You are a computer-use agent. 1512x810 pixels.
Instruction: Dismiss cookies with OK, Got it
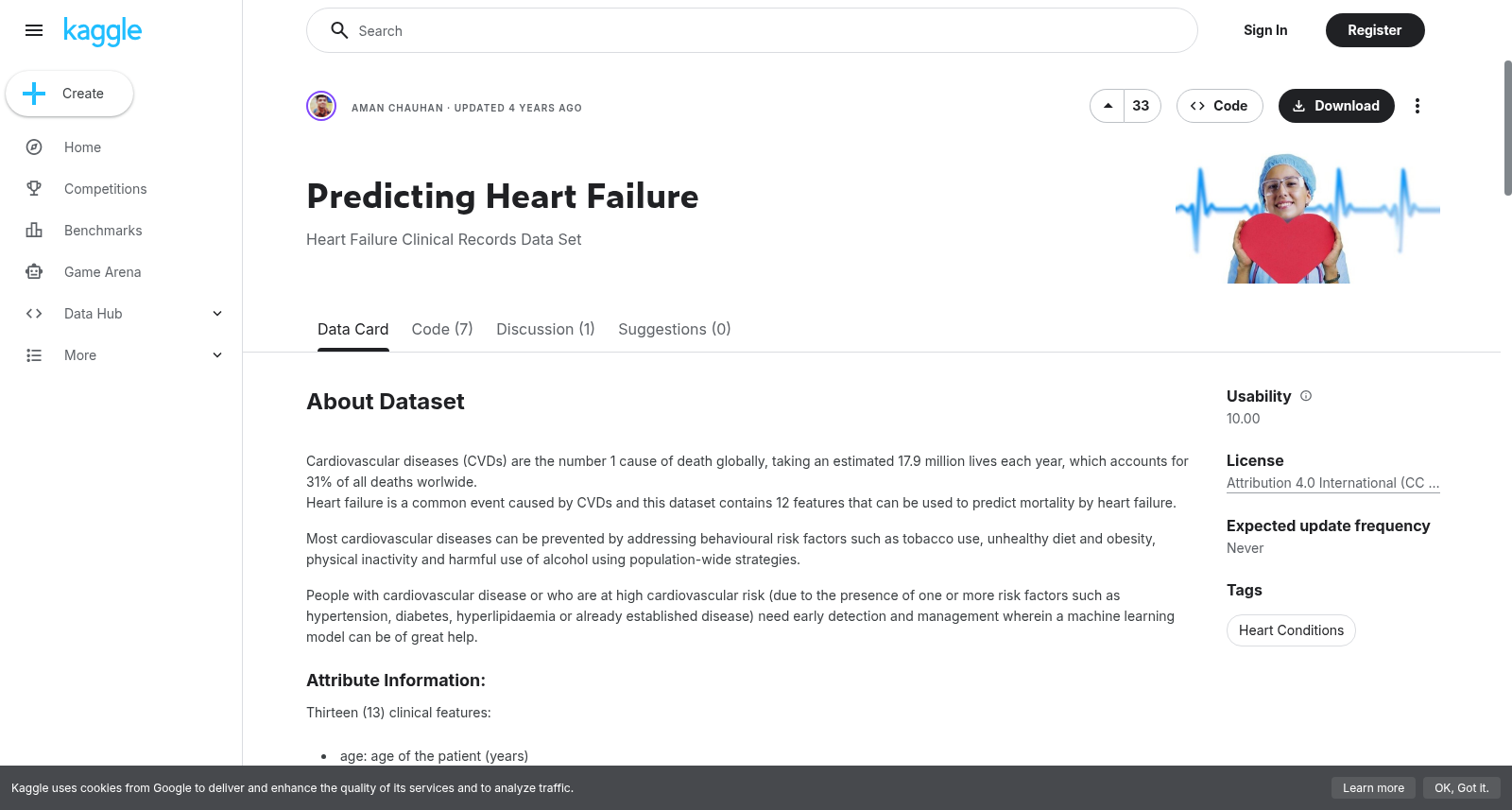1461,788
